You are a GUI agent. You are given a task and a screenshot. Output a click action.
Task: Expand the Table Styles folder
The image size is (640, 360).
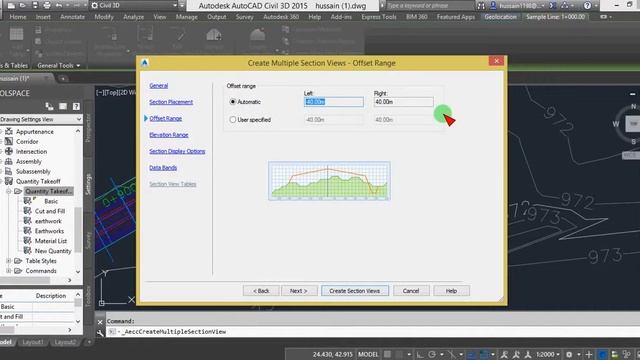pyautogui.click(x=9, y=261)
